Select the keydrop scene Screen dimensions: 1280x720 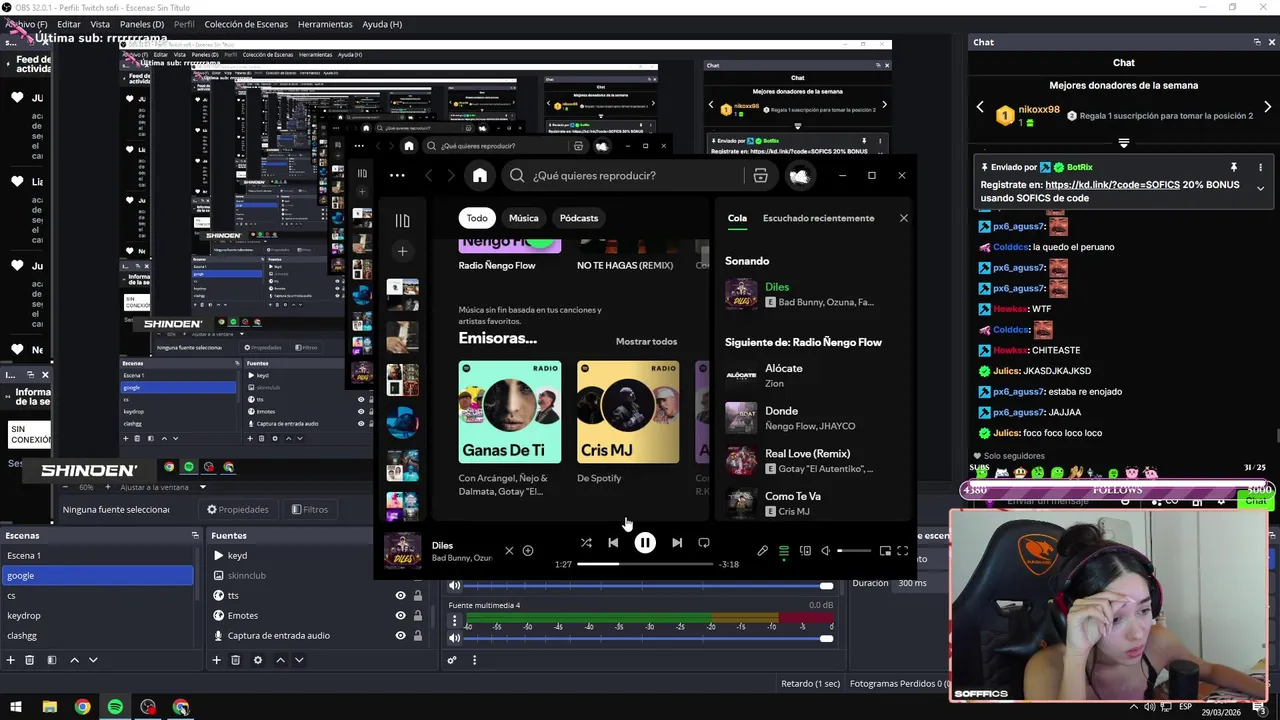click(97, 616)
